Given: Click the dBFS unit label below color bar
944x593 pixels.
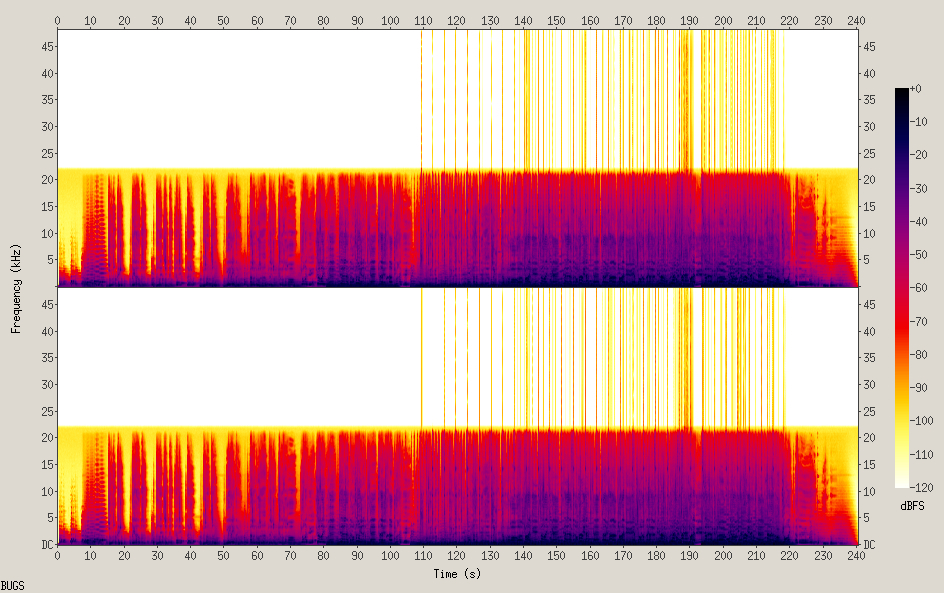Looking at the screenshot, I should (912, 507).
